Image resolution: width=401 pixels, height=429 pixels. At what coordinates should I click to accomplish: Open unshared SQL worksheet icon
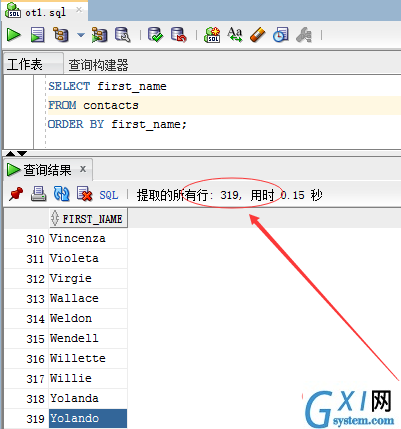(x=212, y=35)
